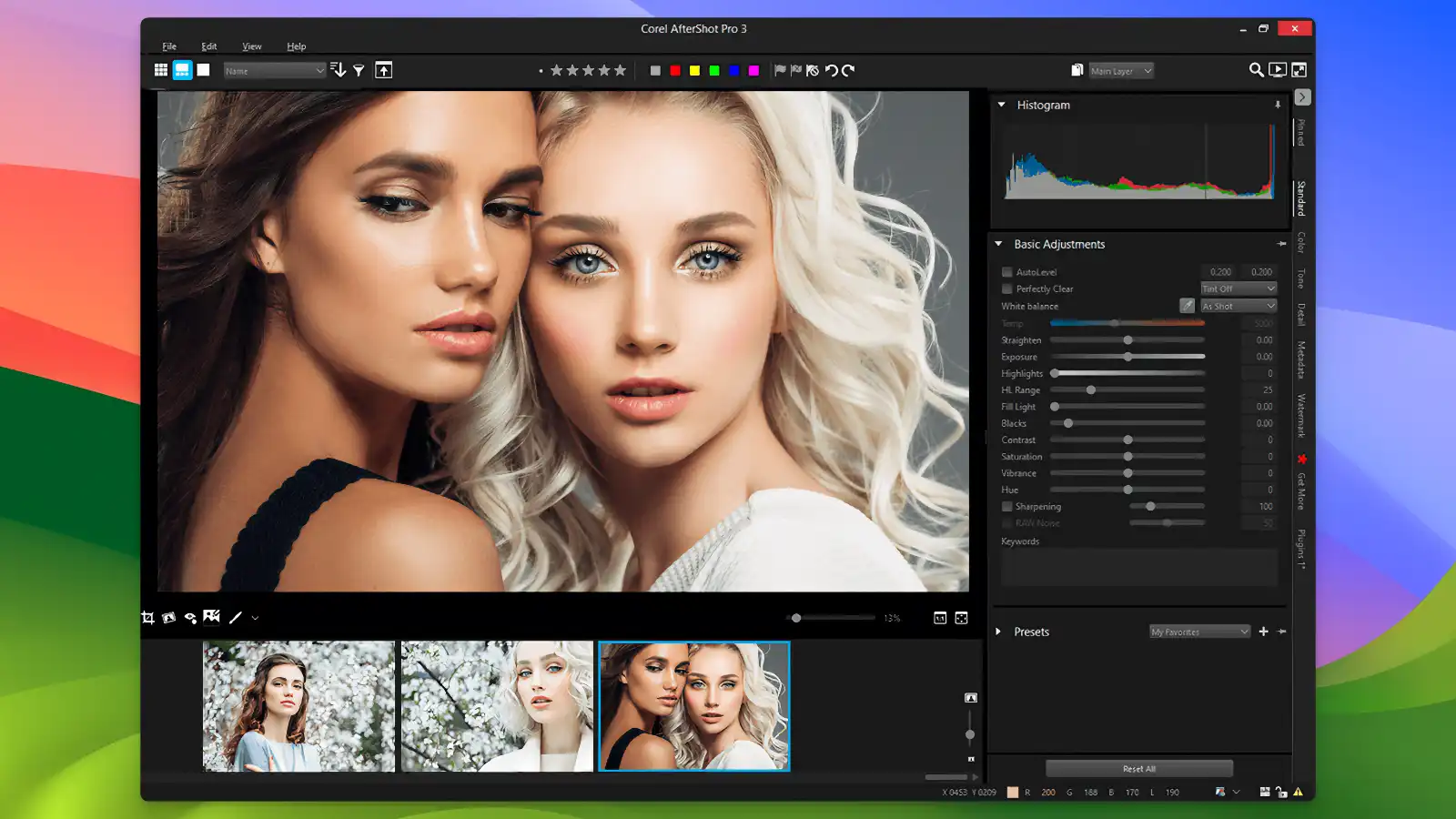Open the Red-eye removal tool
The width and height of the screenshot is (1456, 819).
tap(189, 618)
